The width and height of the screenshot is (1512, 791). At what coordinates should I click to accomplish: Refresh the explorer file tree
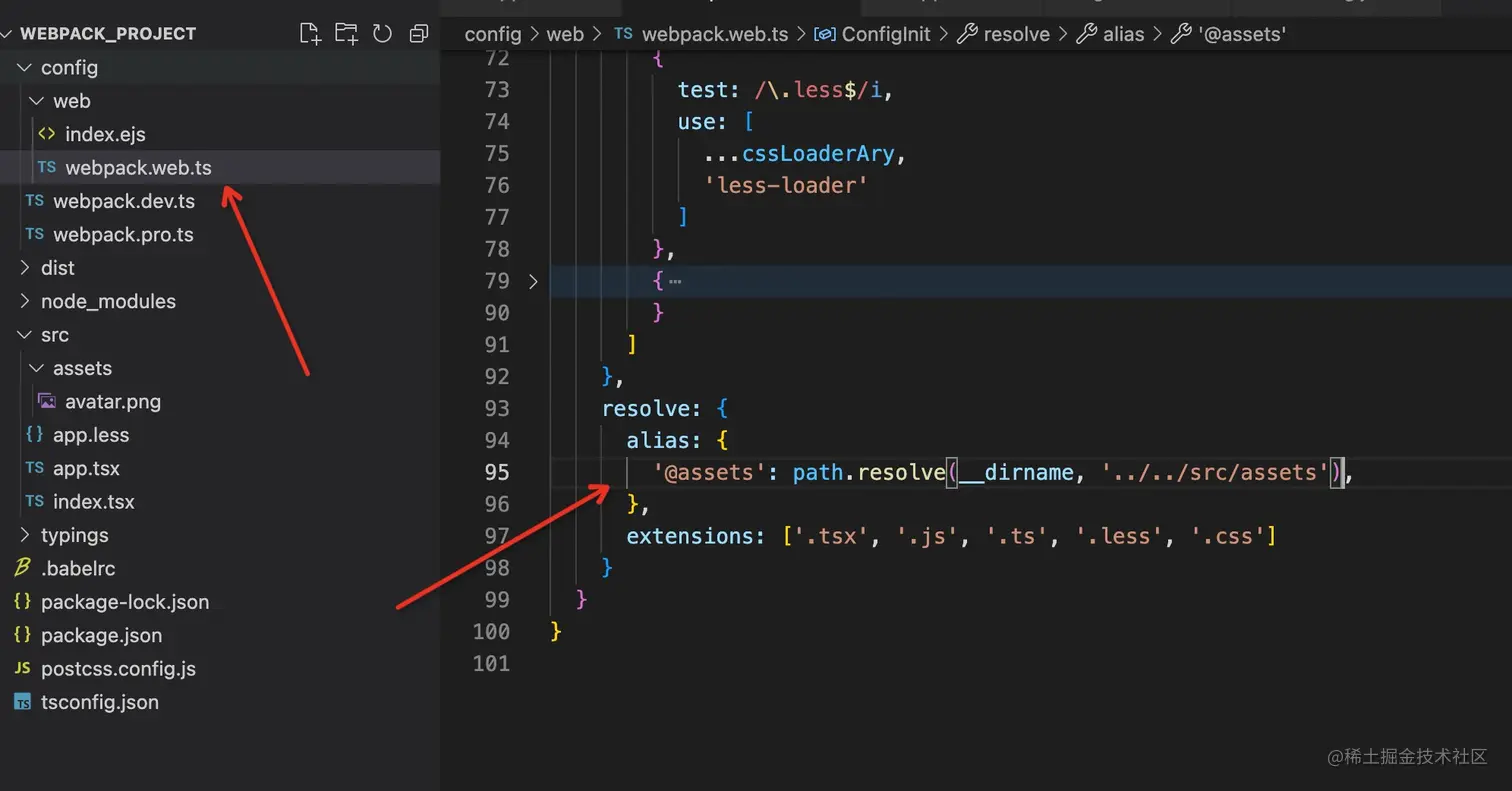382,33
